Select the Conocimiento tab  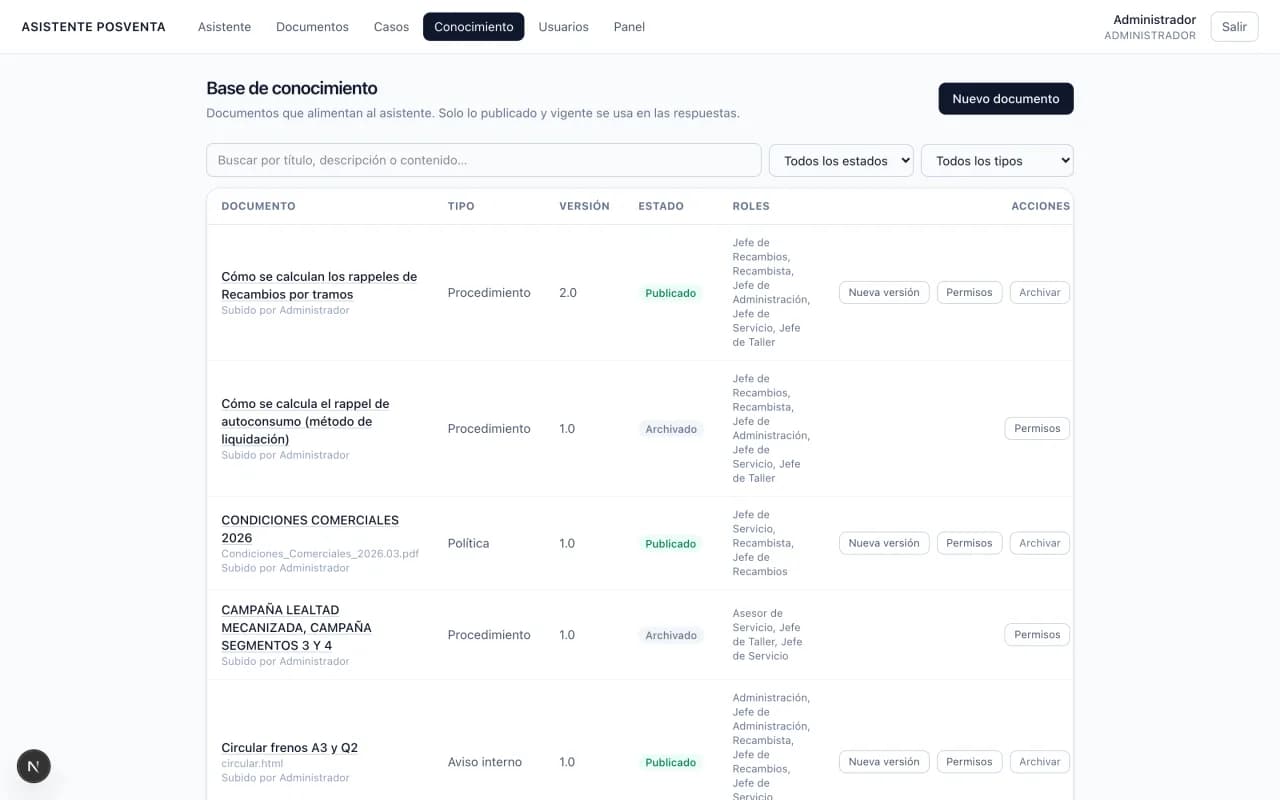(x=473, y=27)
